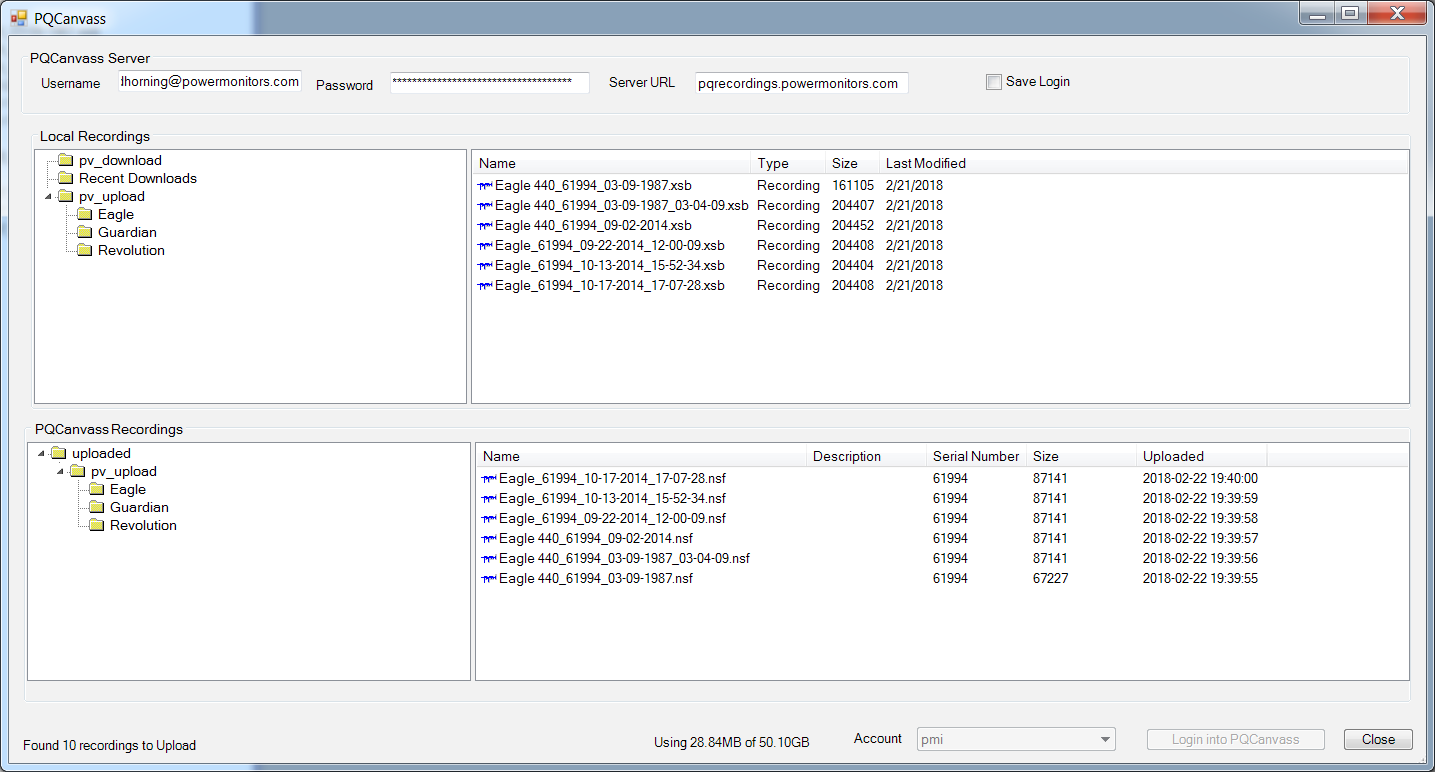This screenshot has height=772, width=1435.
Task: Select the recording icon next to Eagle 440_61994_09-02-2014.xsb
Action: pyautogui.click(x=486, y=225)
